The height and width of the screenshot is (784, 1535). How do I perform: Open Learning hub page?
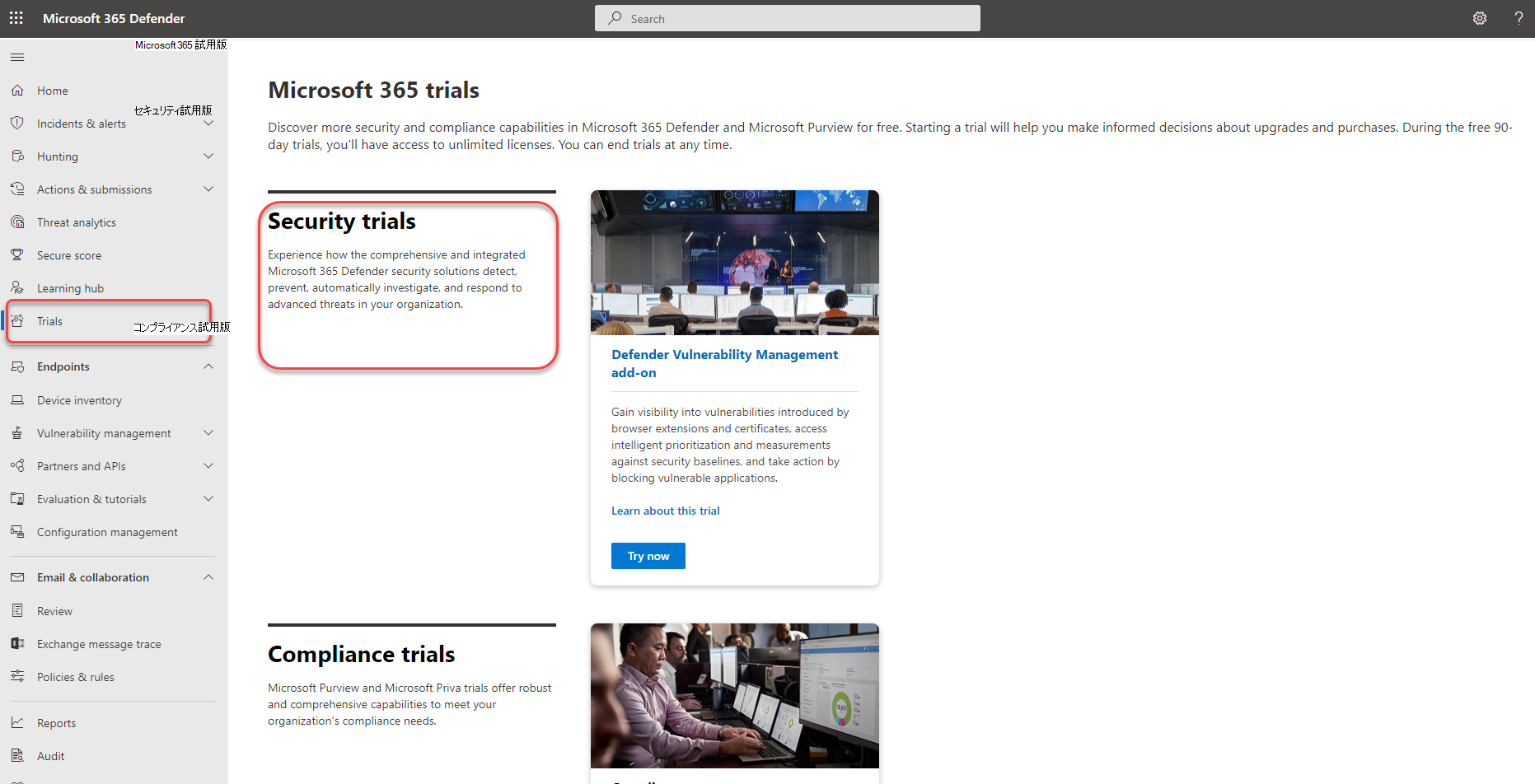(70, 288)
